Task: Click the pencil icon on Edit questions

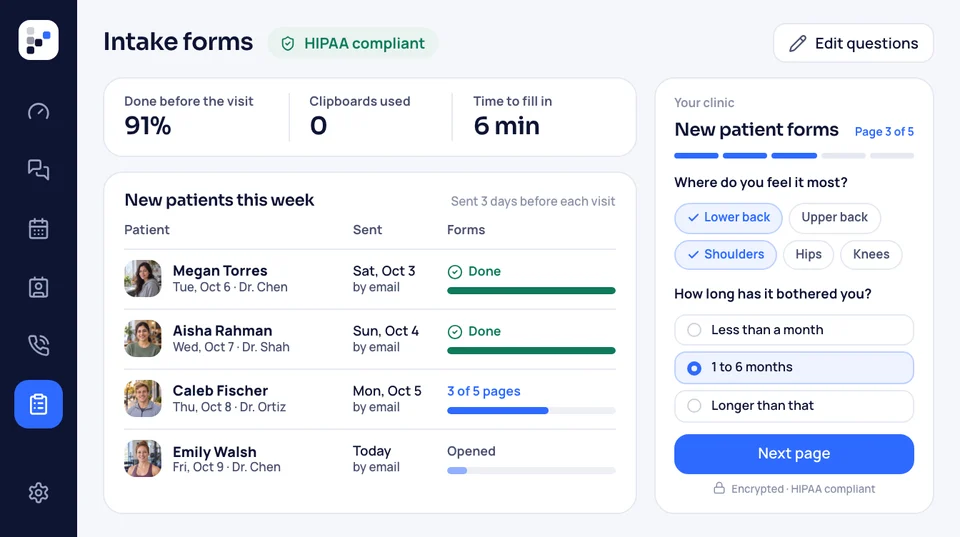Action: point(797,43)
